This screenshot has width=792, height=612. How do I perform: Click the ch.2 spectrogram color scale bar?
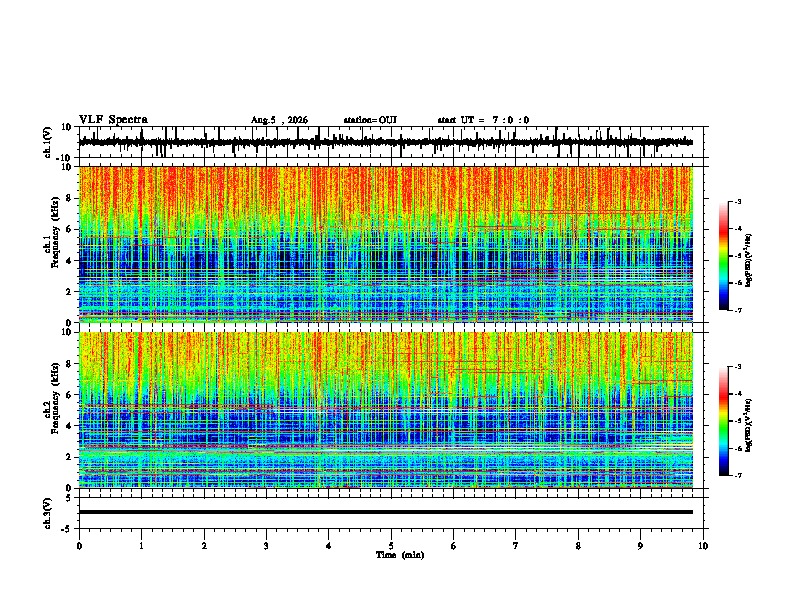pyautogui.click(x=724, y=421)
